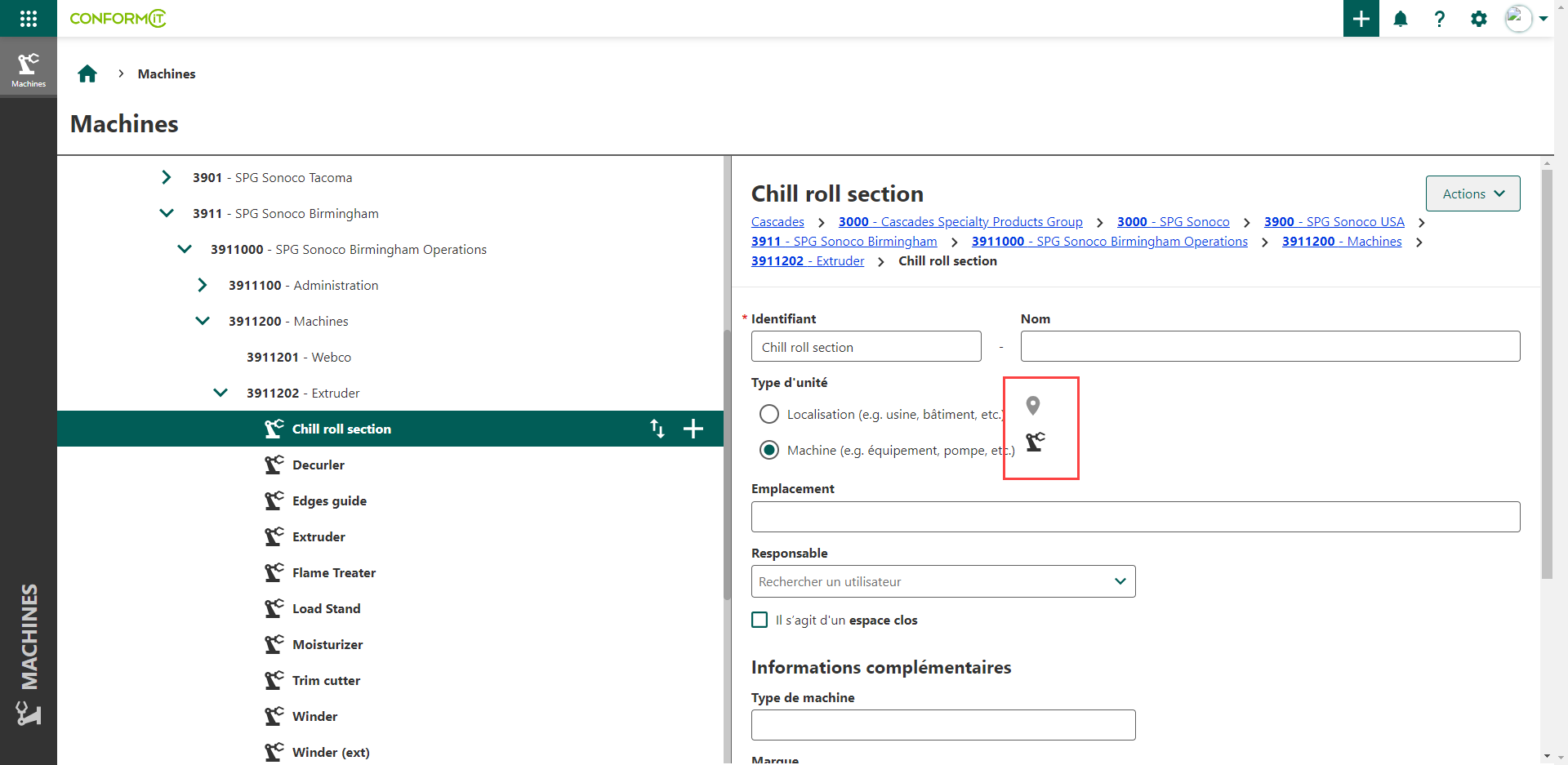Click the detail panel scrollbar

pos(1547,374)
